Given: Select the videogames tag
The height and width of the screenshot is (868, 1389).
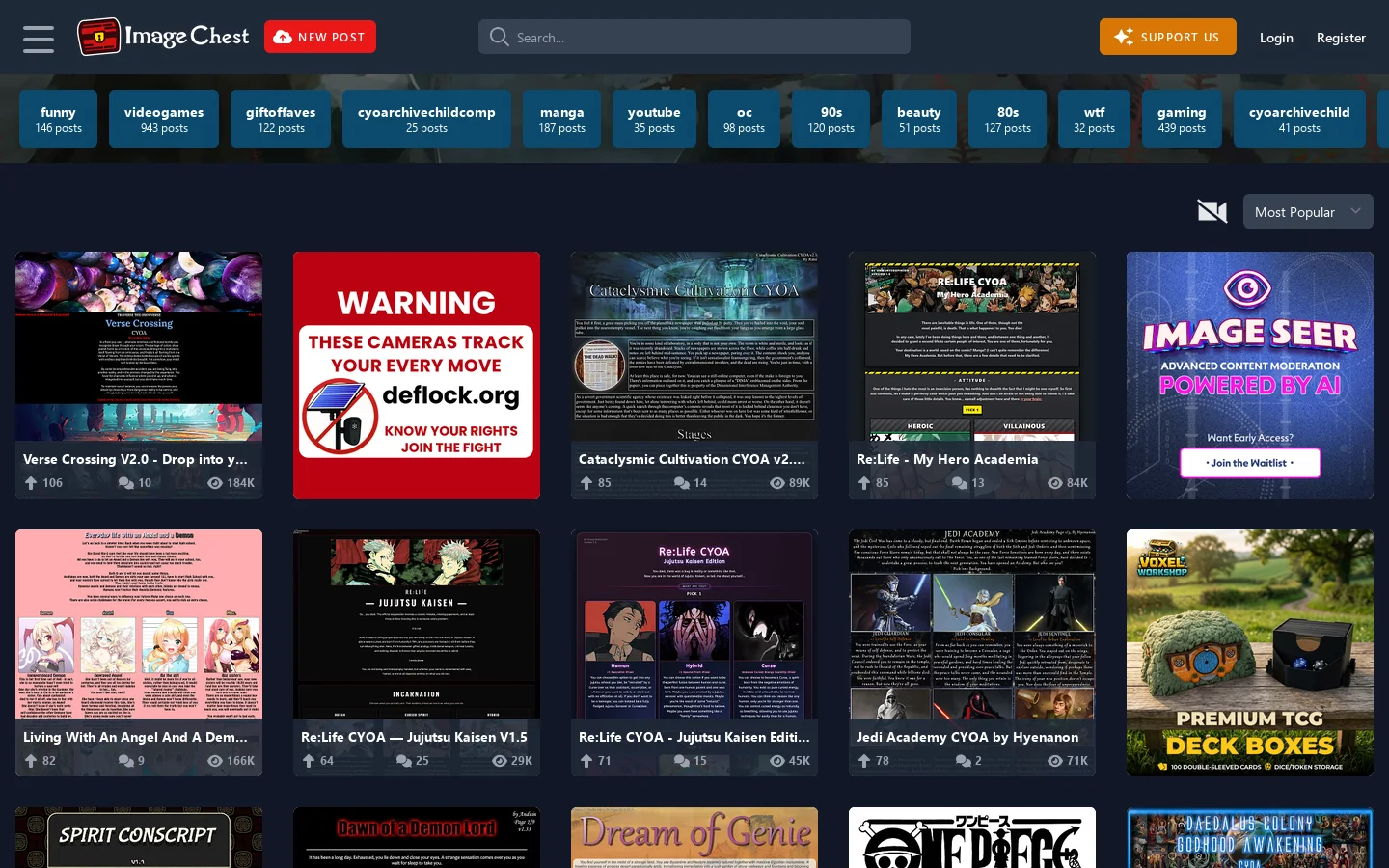Looking at the screenshot, I should 164,119.
